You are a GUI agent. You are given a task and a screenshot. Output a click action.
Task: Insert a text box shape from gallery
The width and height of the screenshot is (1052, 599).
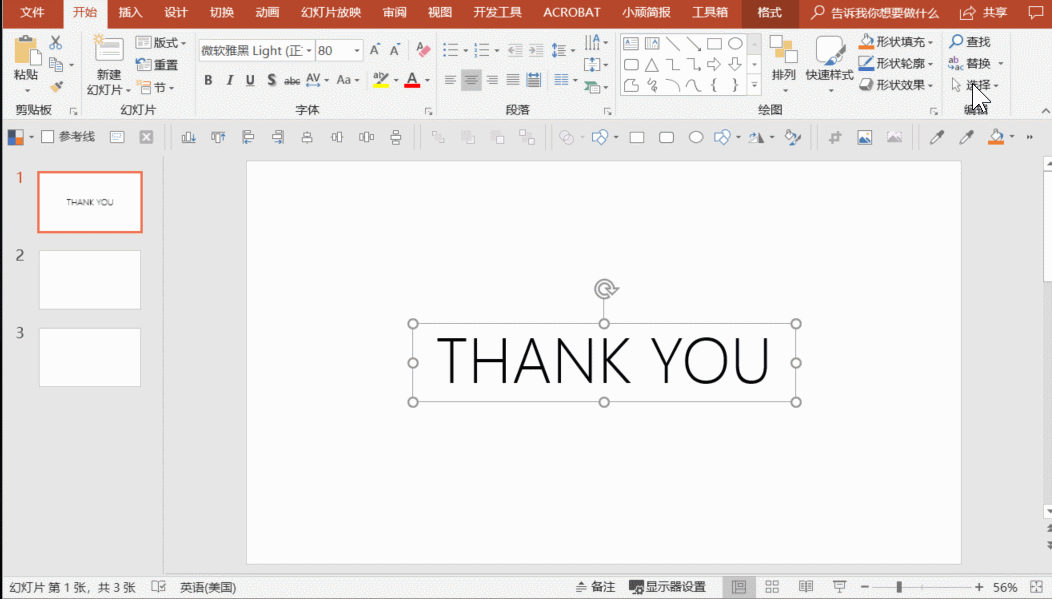click(x=631, y=44)
